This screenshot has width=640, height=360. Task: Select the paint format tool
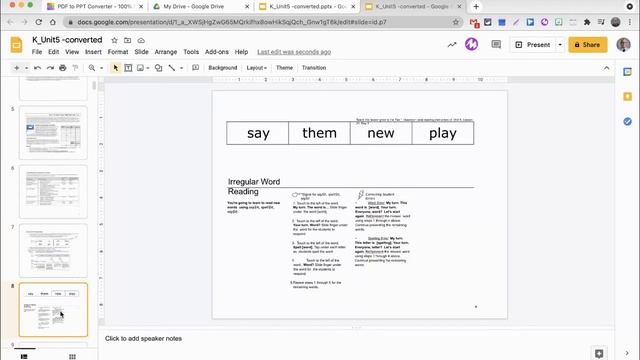pos(75,68)
